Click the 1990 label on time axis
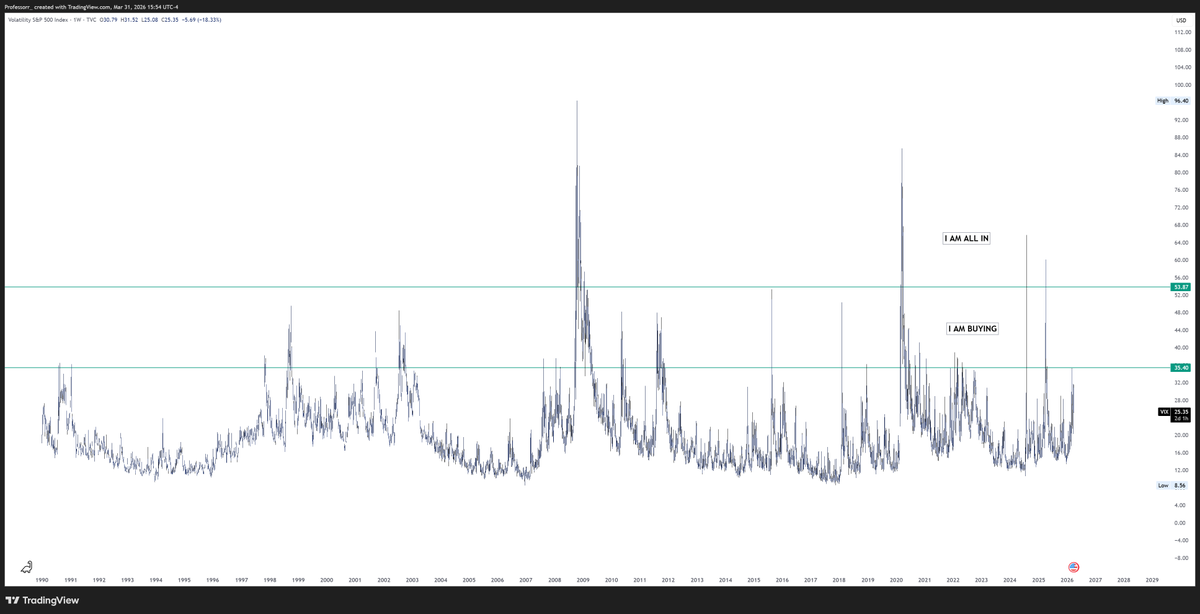Screen dimensions: 1200x614 pos(42,579)
